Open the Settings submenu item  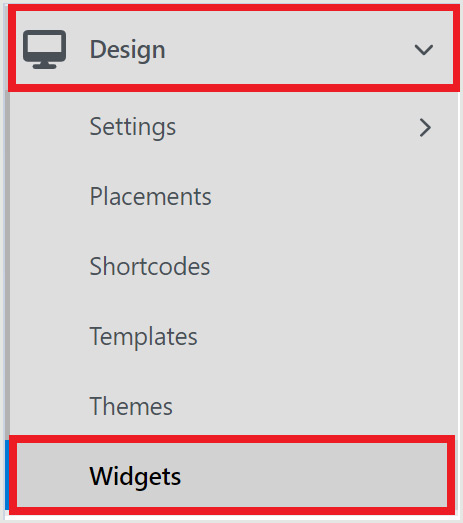click(x=234, y=127)
